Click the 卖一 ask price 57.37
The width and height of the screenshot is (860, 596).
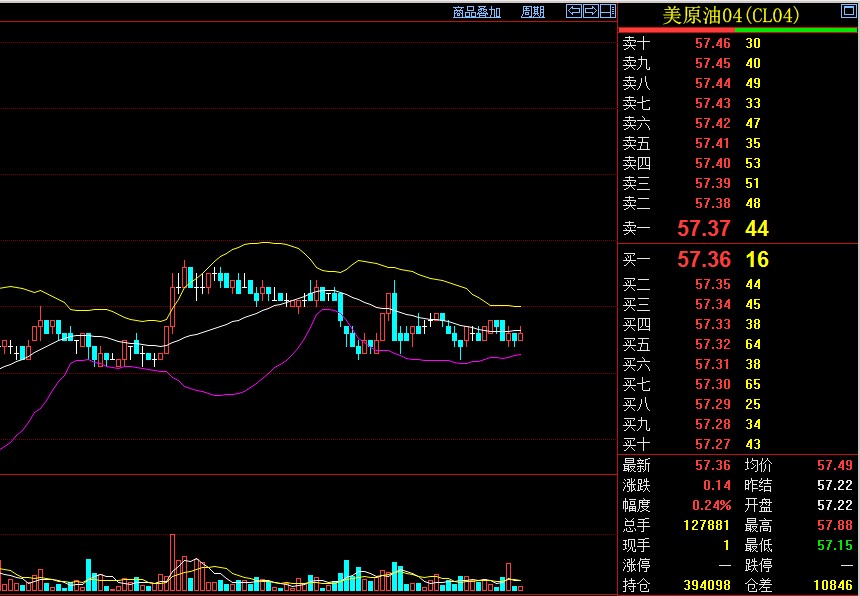click(704, 228)
